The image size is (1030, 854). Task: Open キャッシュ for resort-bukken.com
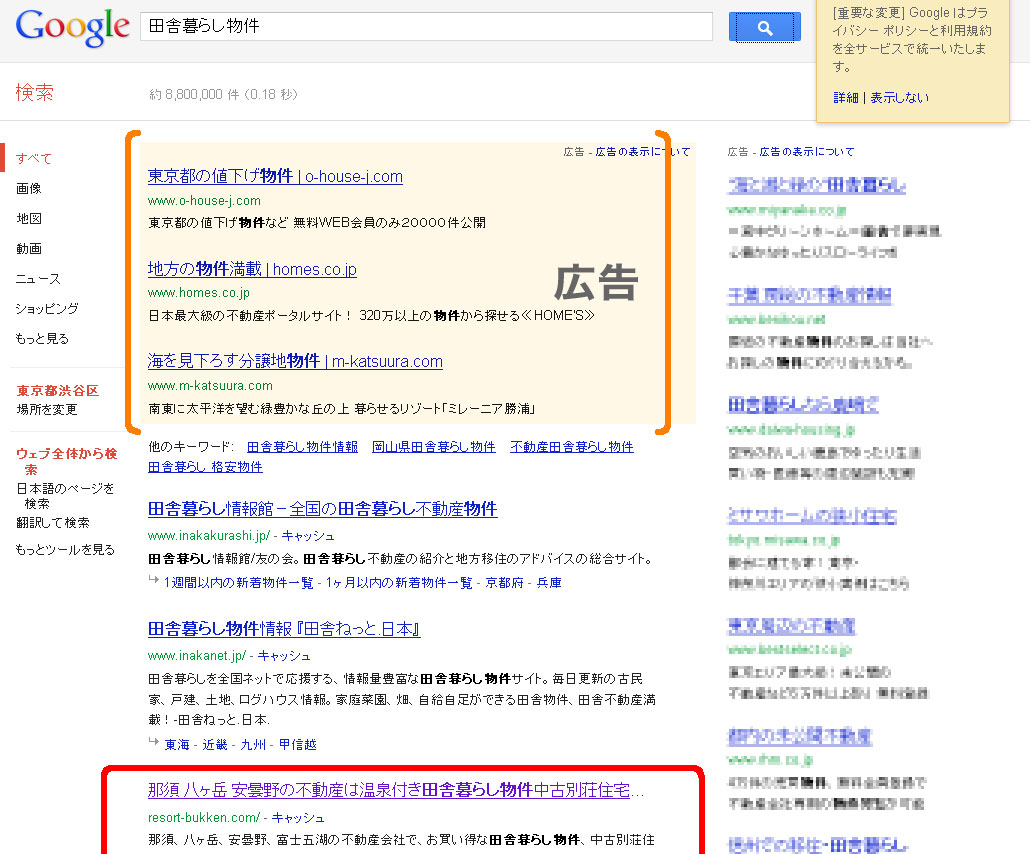[x=298, y=818]
